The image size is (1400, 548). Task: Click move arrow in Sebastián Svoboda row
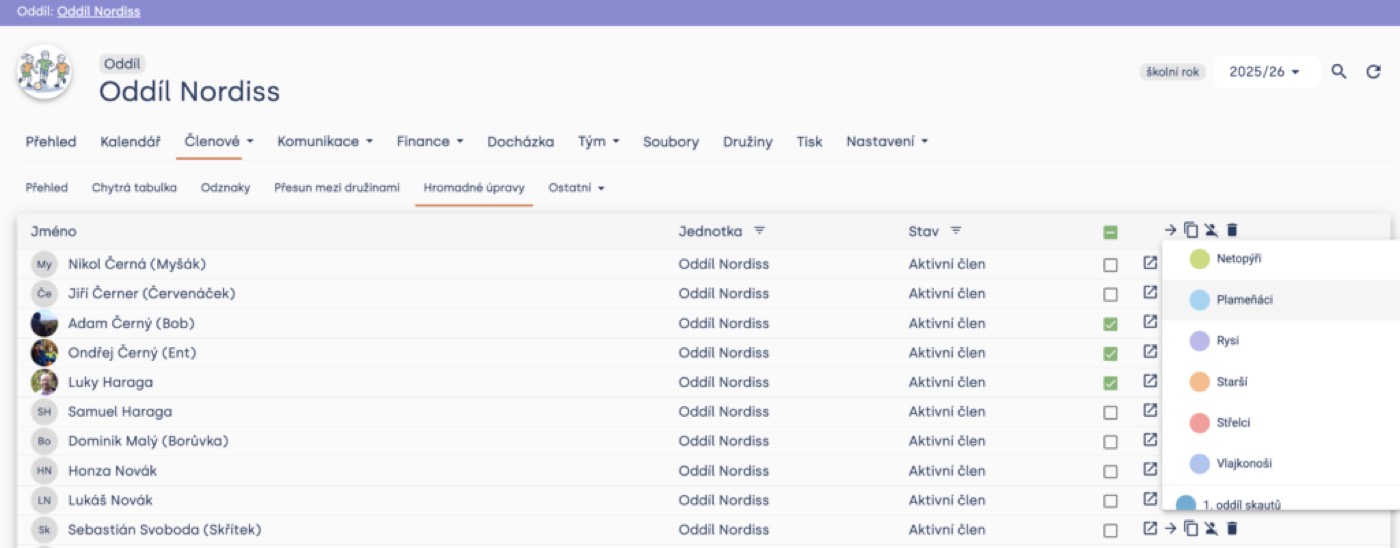(1171, 528)
